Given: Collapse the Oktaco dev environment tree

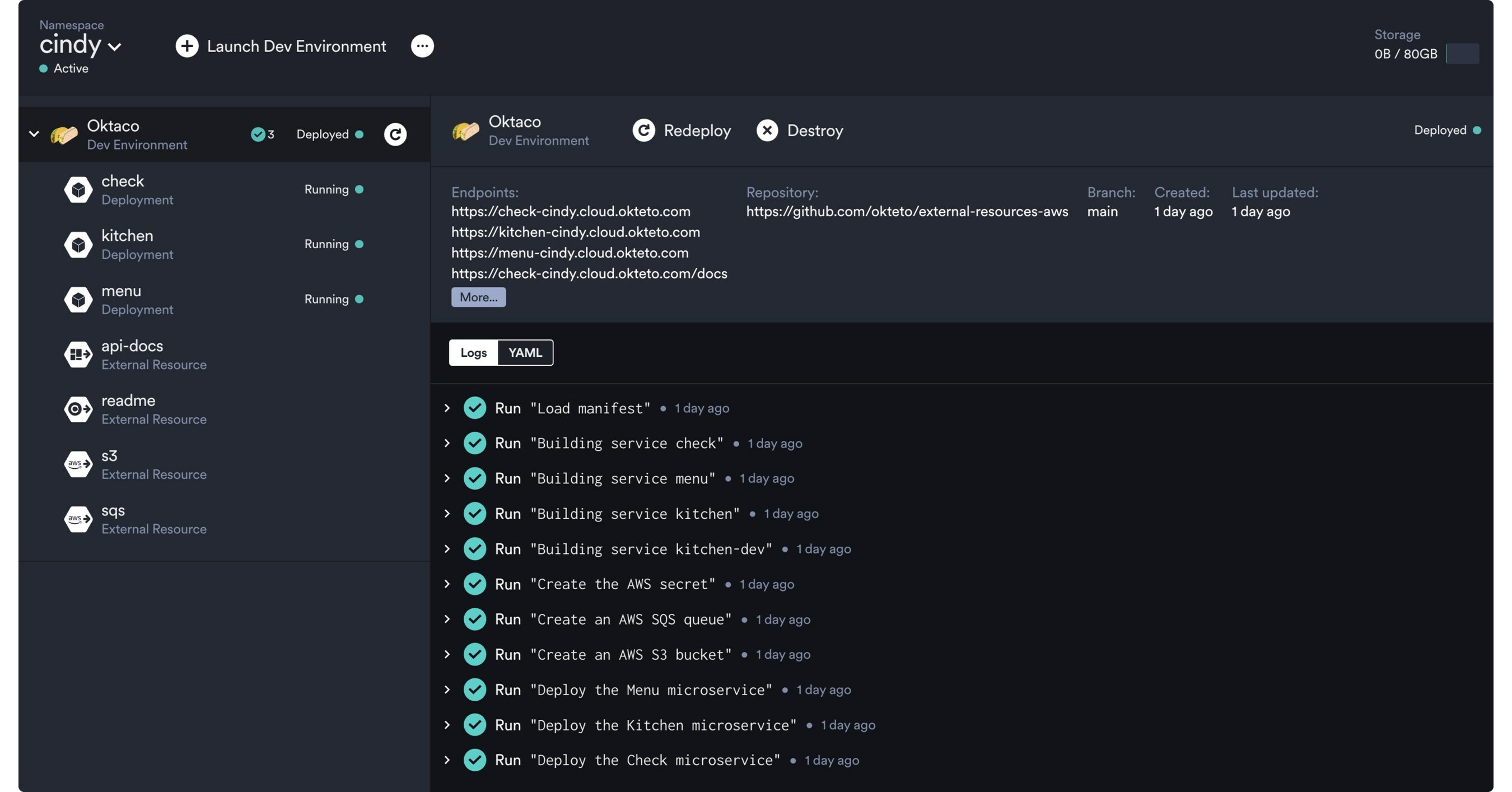Looking at the screenshot, I should pyautogui.click(x=34, y=134).
